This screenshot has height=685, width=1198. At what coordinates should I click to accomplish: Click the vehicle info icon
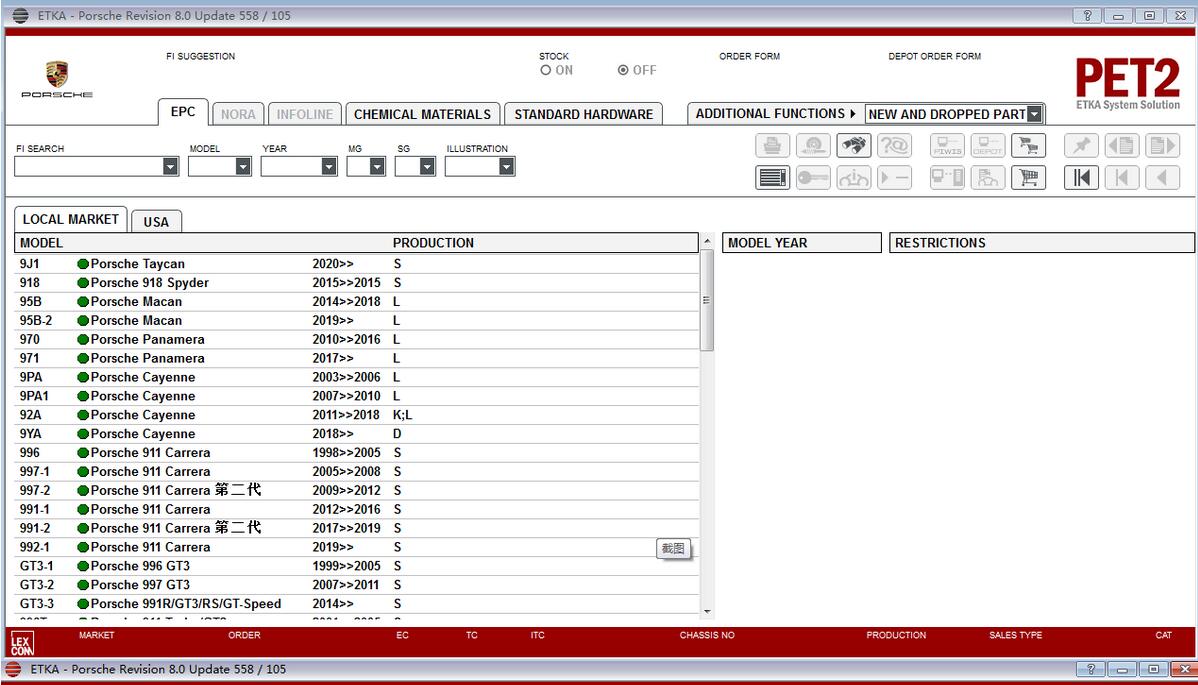pyautogui.click(x=853, y=178)
